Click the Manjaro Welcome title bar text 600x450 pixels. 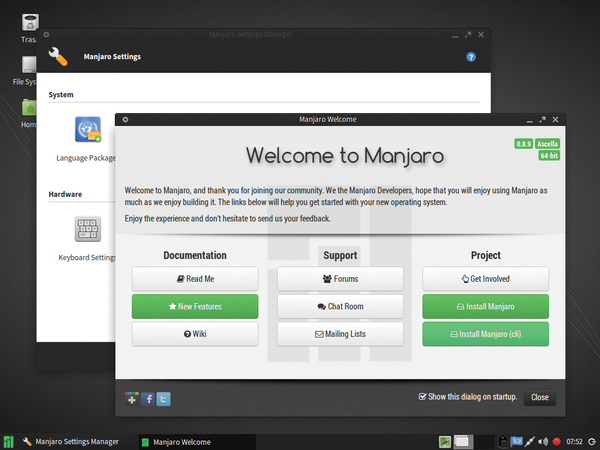[x=328, y=119]
